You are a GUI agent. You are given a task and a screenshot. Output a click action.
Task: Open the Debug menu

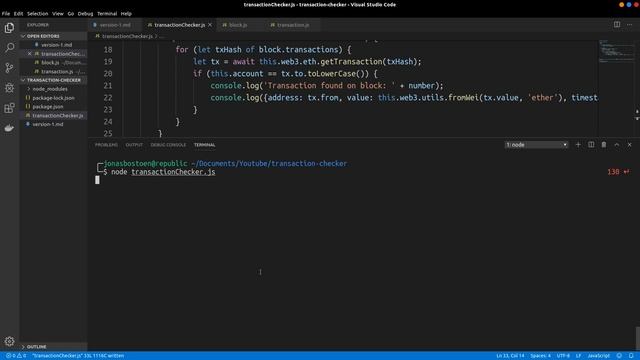pyautogui.click(x=85, y=13)
